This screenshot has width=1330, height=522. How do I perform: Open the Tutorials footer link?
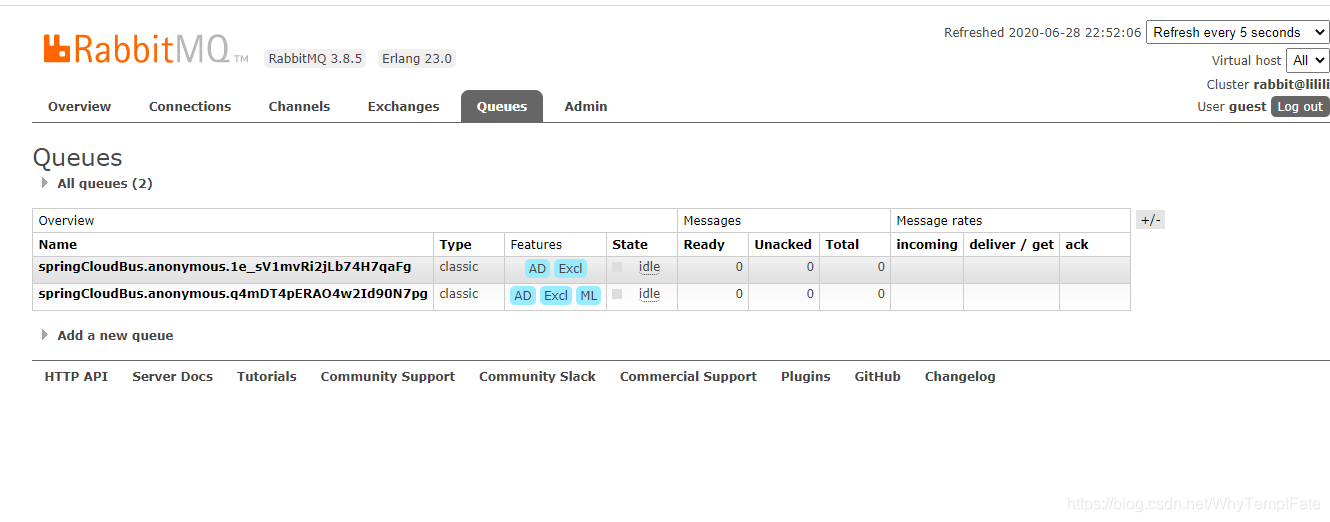pyautogui.click(x=267, y=377)
